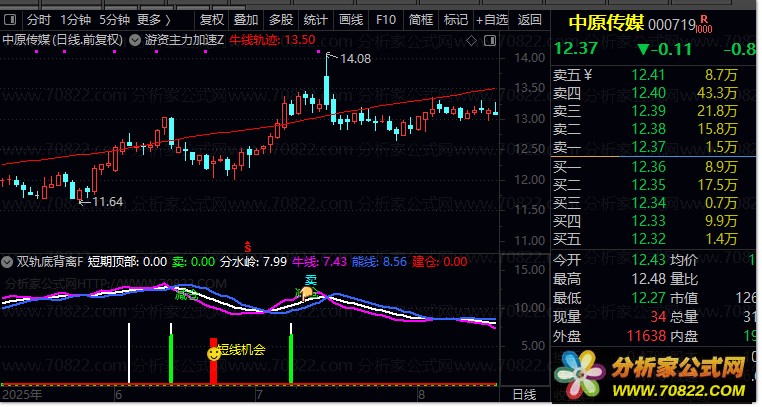Click the 分水岭: 7.99 label
The image size is (762, 407).
tap(253, 262)
